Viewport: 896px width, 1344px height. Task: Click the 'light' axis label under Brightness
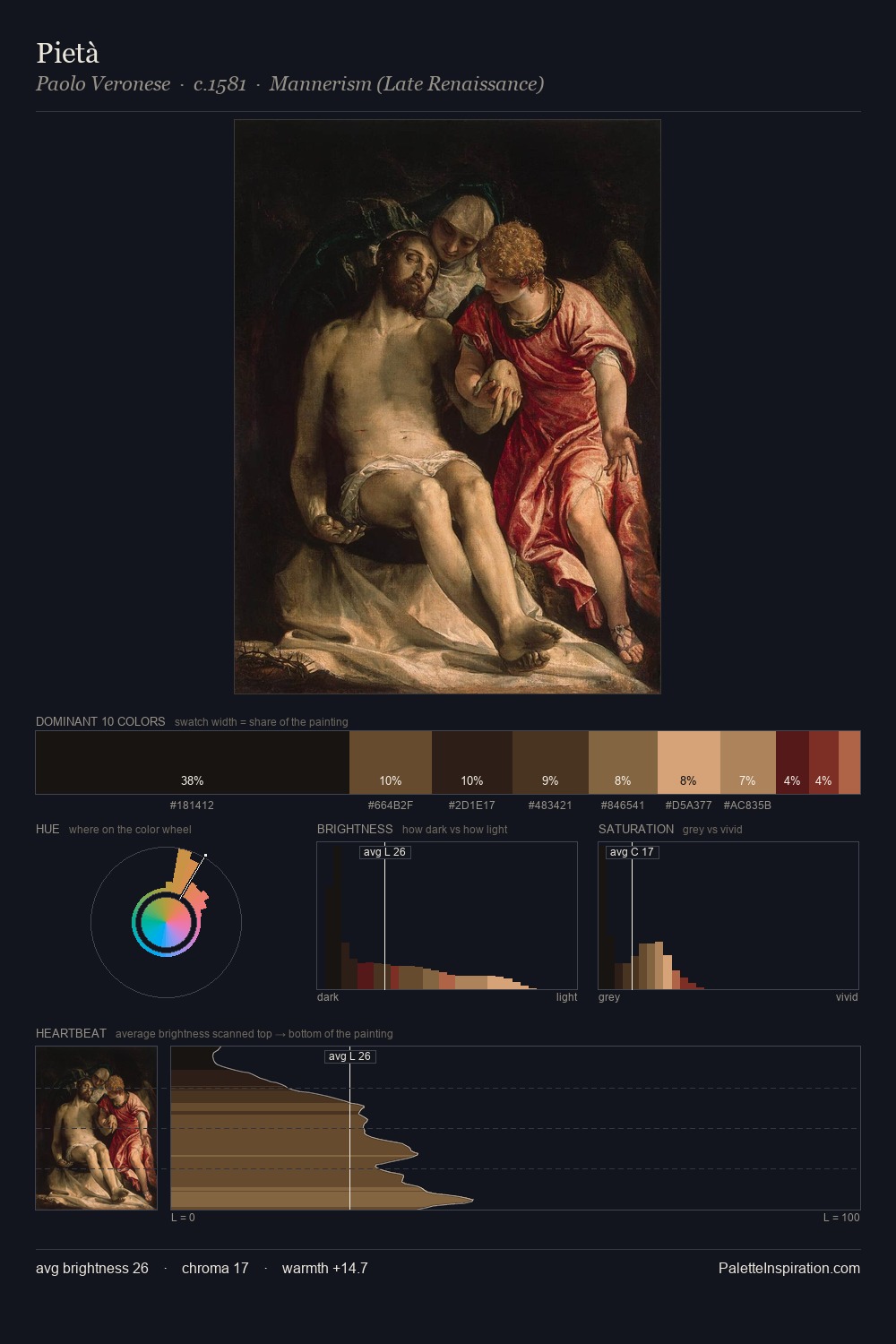click(567, 997)
